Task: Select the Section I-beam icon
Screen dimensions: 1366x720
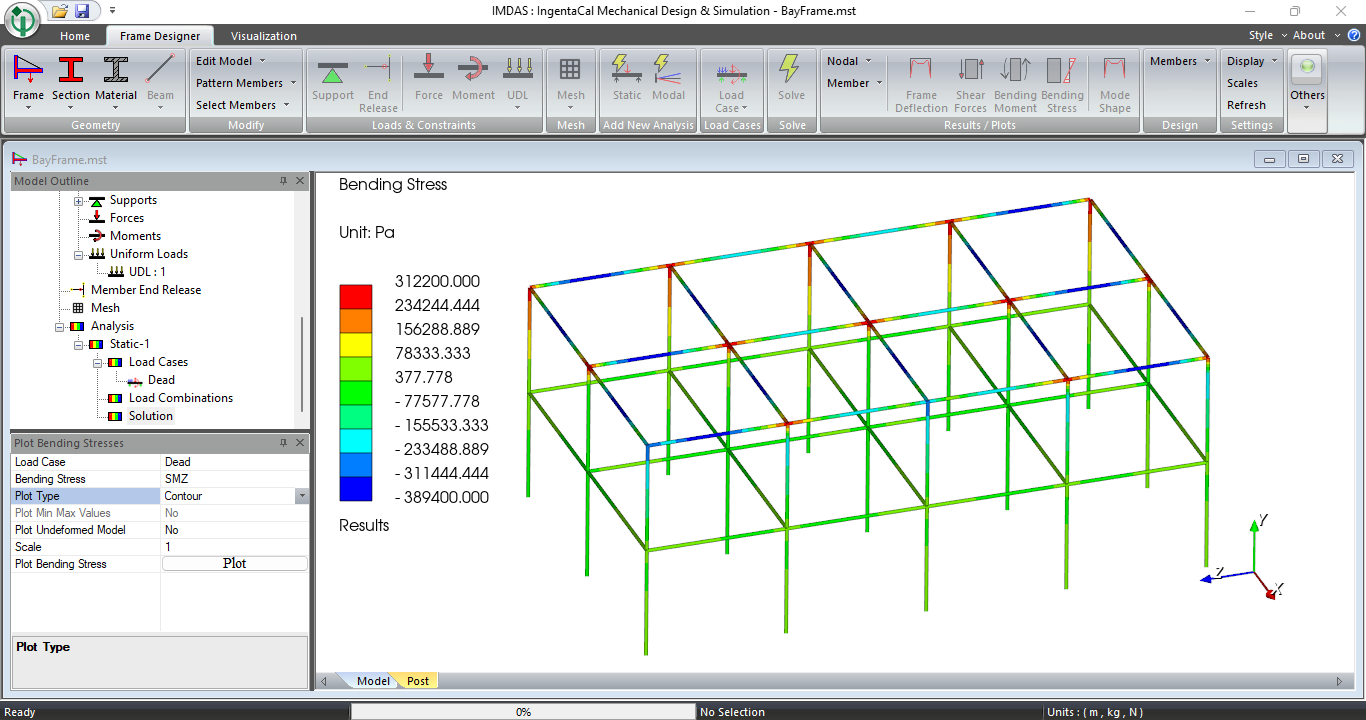Action: 70,70
